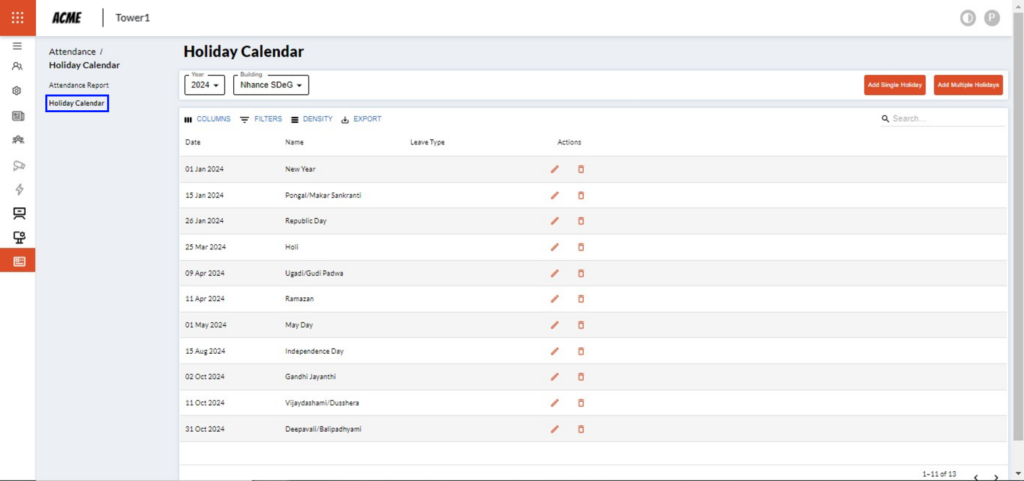Click the Add Multiple Holidays button

pyautogui.click(x=968, y=85)
